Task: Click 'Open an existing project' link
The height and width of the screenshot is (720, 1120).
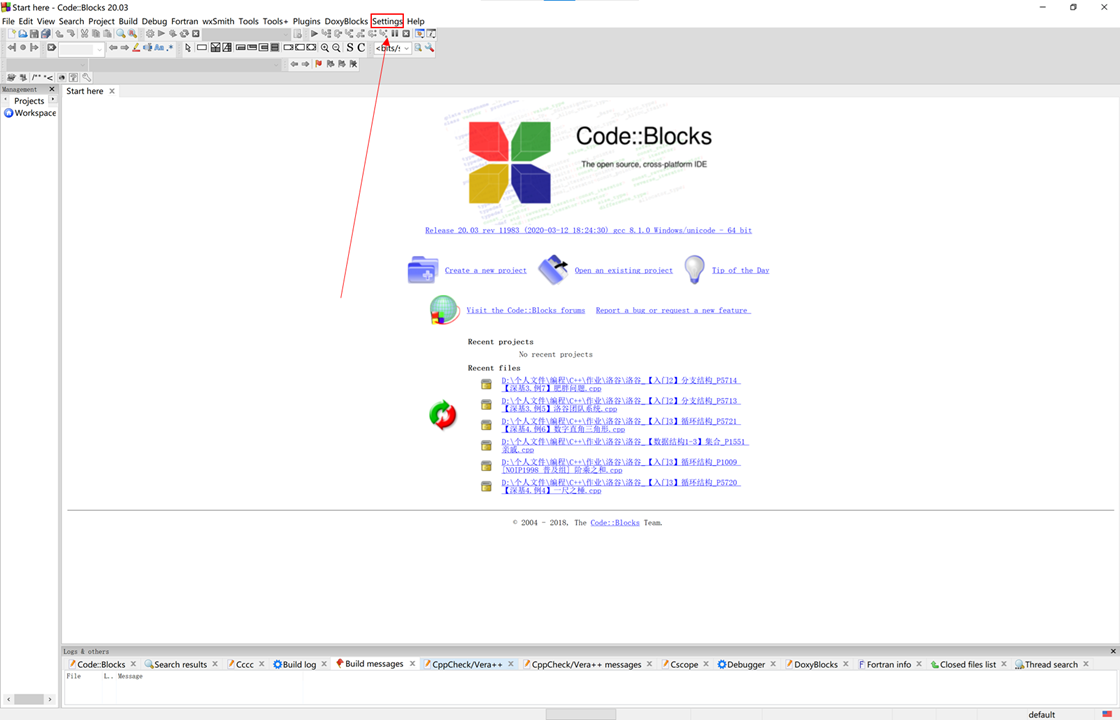Action: (624, 271)
